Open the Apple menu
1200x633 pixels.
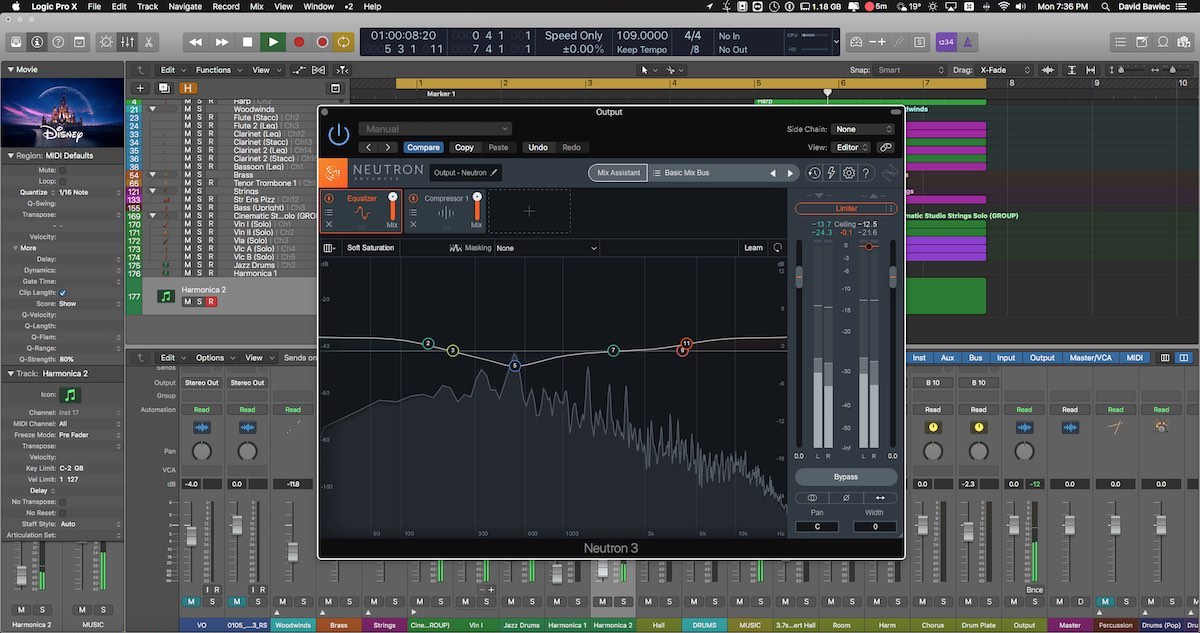[x=14, y=7]
